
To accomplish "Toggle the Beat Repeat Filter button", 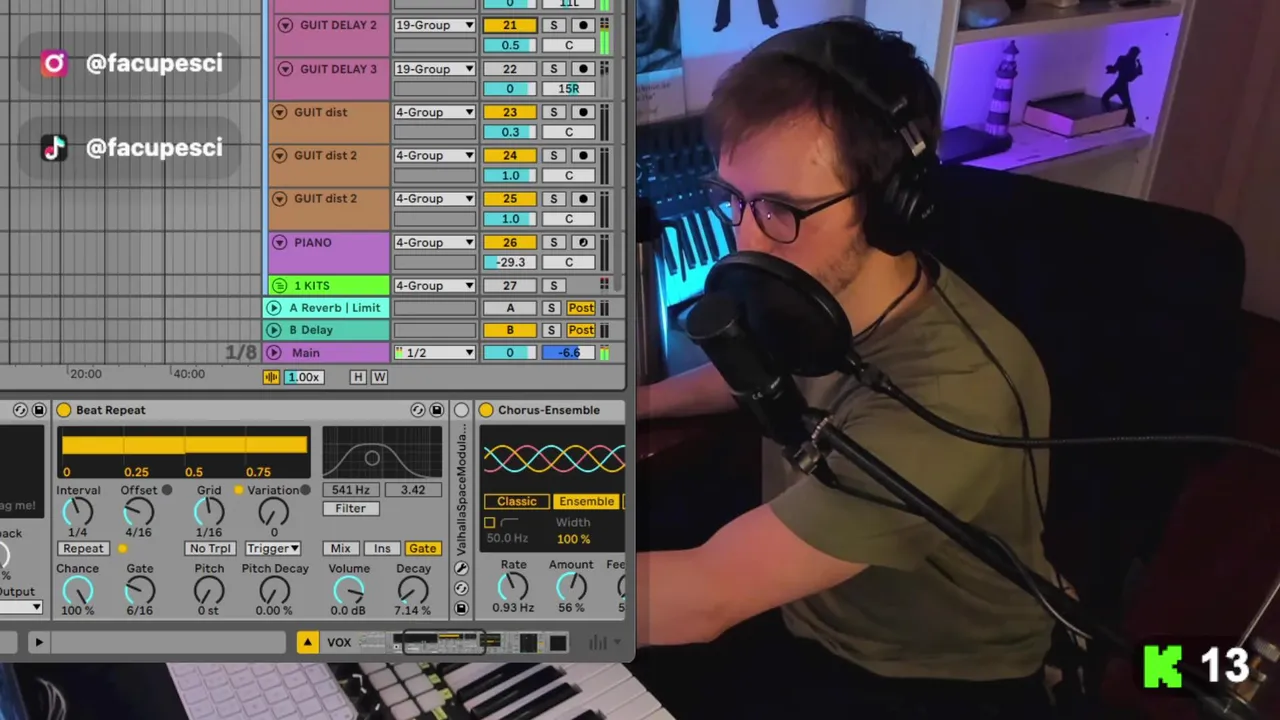I will (350, 508).
